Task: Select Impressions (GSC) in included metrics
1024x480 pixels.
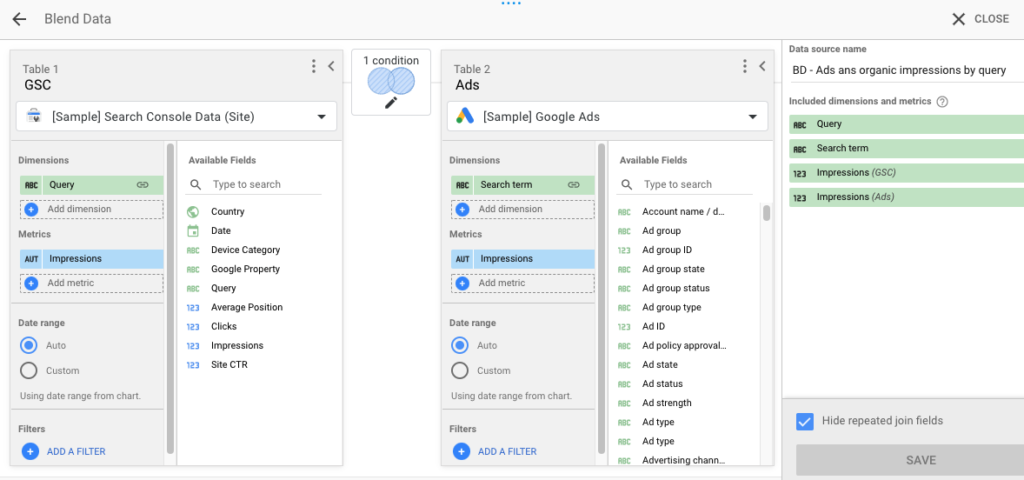Action: (x=906, y=173)
